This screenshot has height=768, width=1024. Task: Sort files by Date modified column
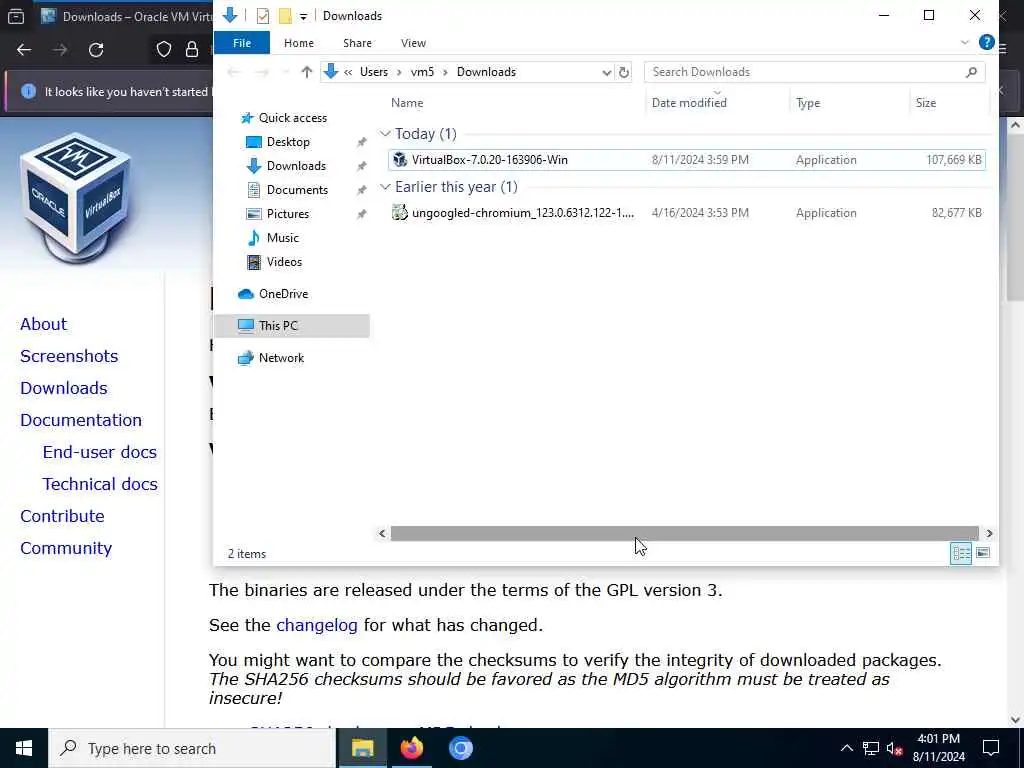tap(689, 103)
